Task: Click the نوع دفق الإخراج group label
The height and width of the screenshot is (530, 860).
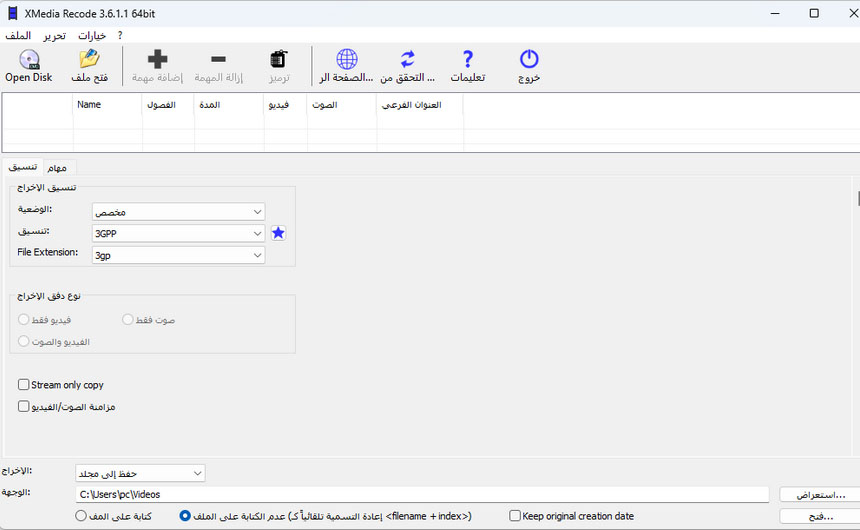Action: [49, 296]
